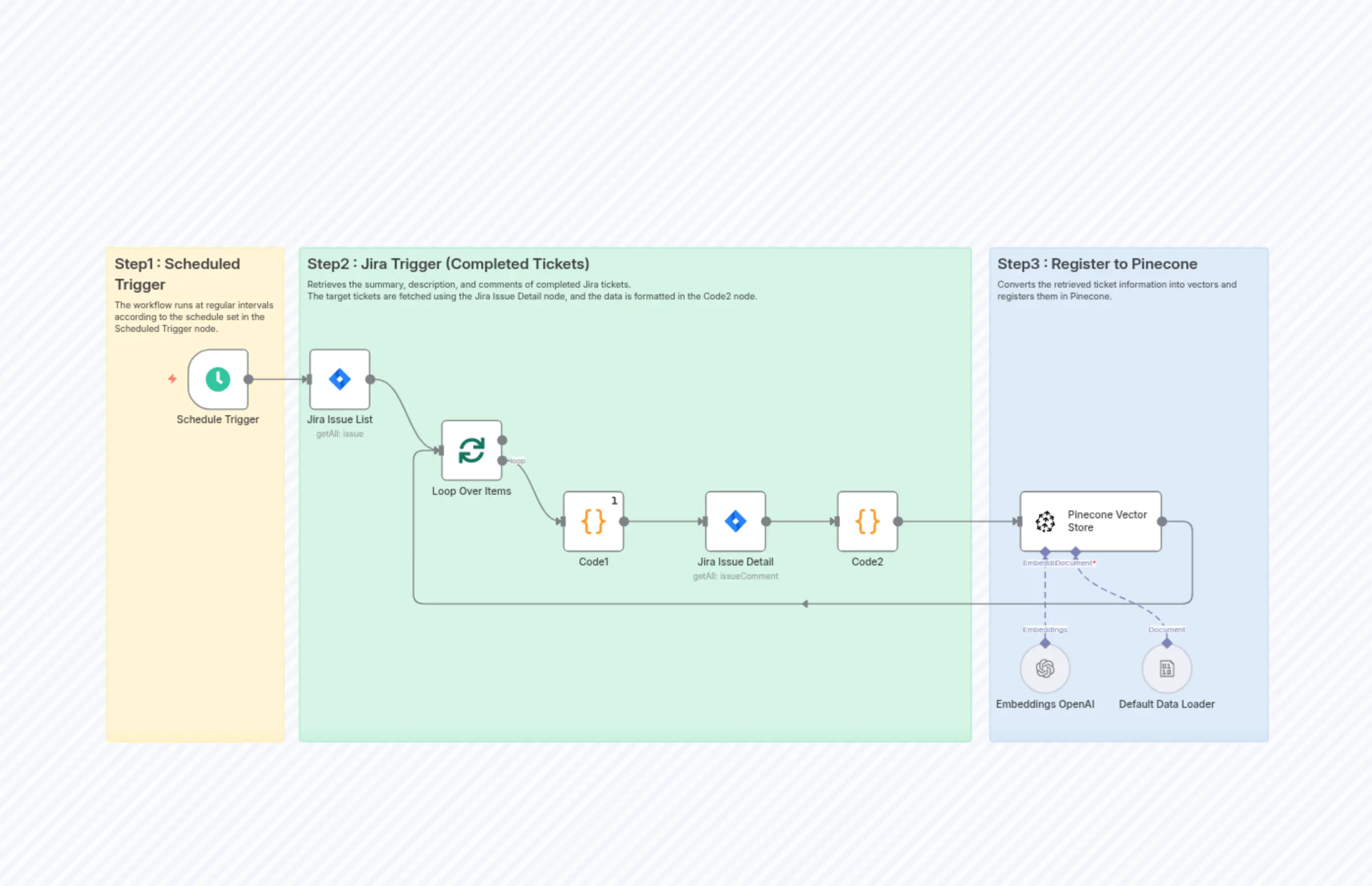Select the Schedule Trigger clock icon

pos(218,379)
